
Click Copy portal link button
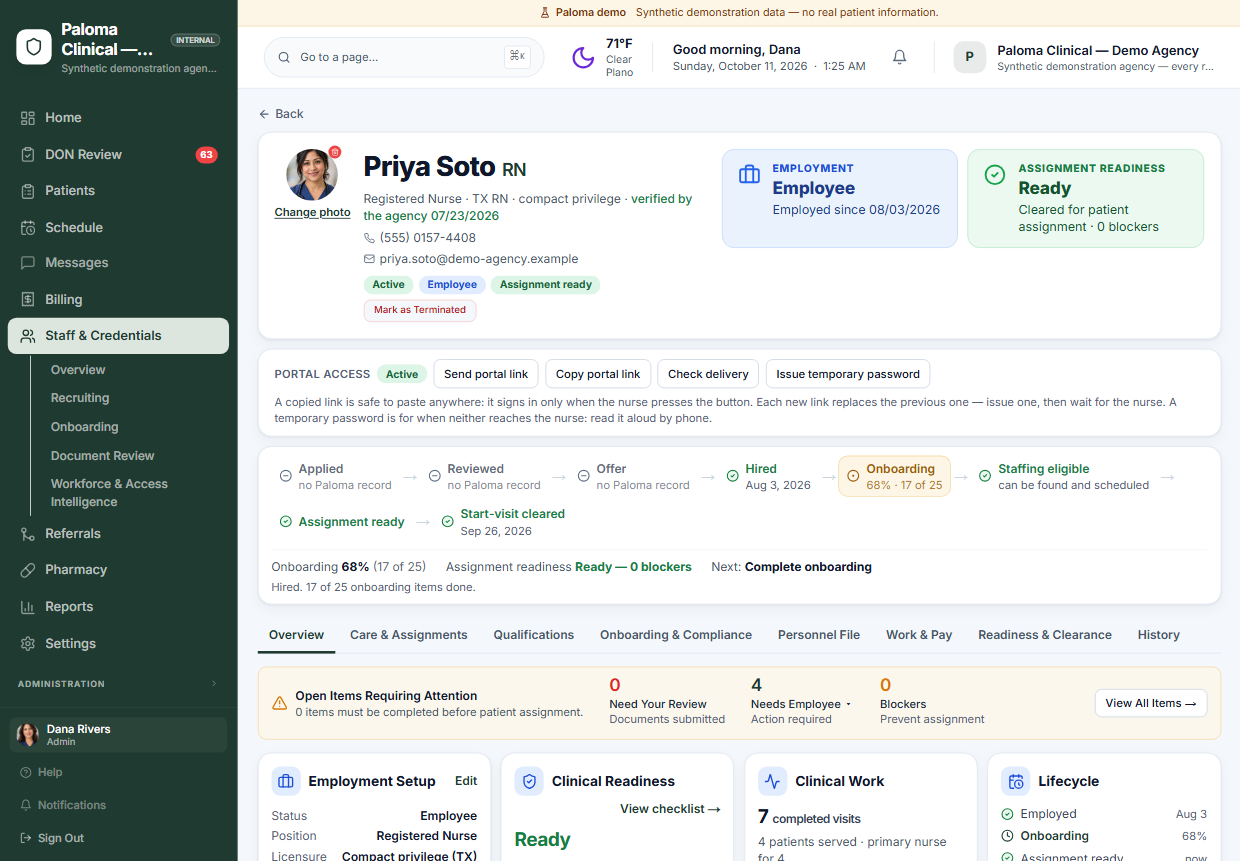pos(598,374)
